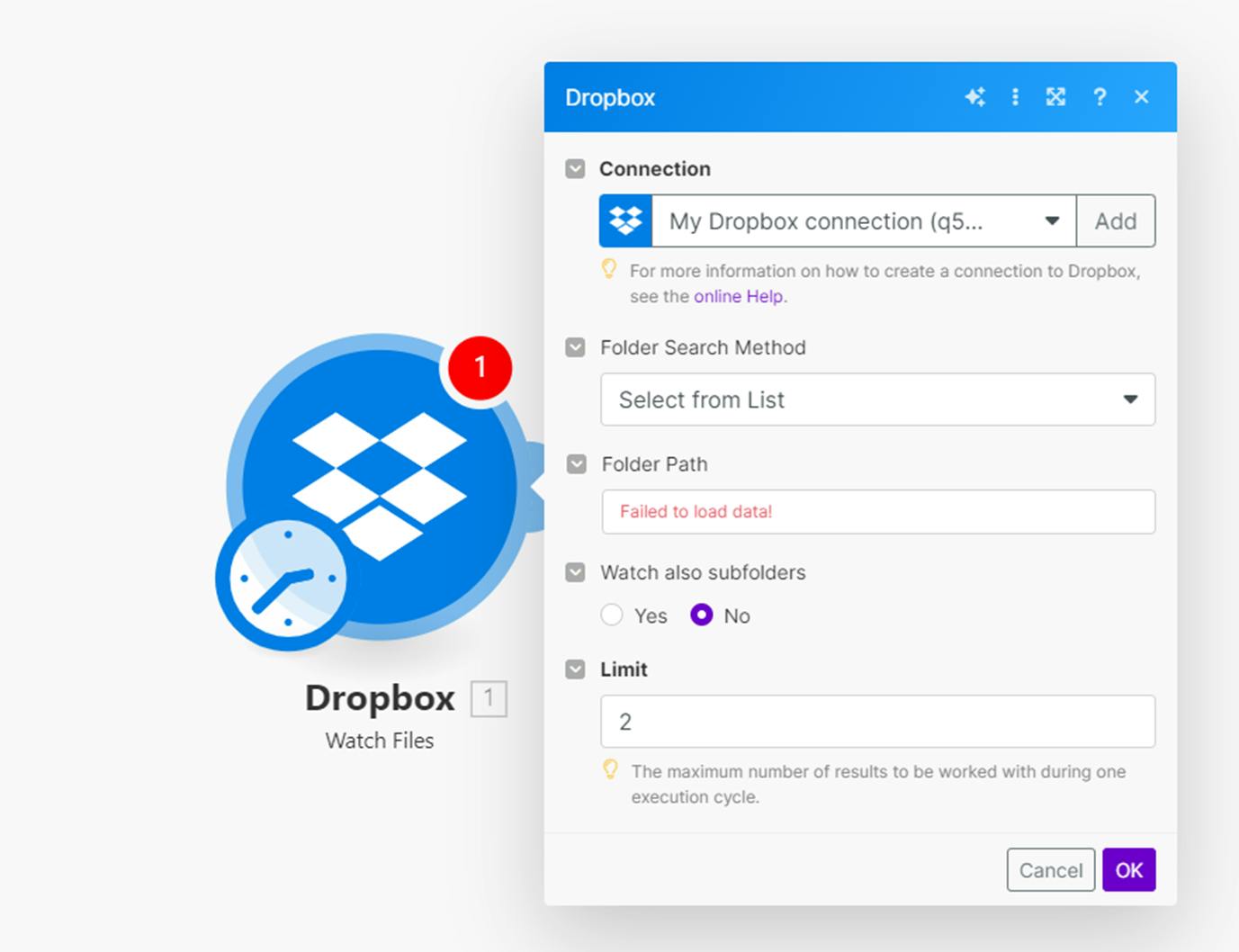Click the Dropbox logo beside the connection field
Image resolution: width=1239 pixels, height=952 pixels.
coord(626,220)
